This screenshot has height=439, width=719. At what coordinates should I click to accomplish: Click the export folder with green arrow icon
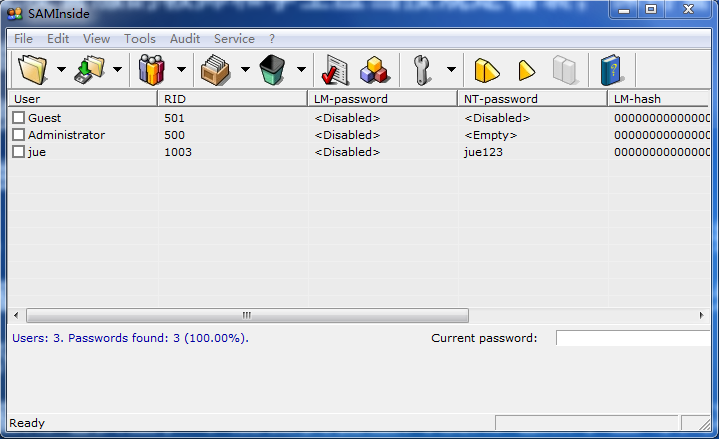89,70
